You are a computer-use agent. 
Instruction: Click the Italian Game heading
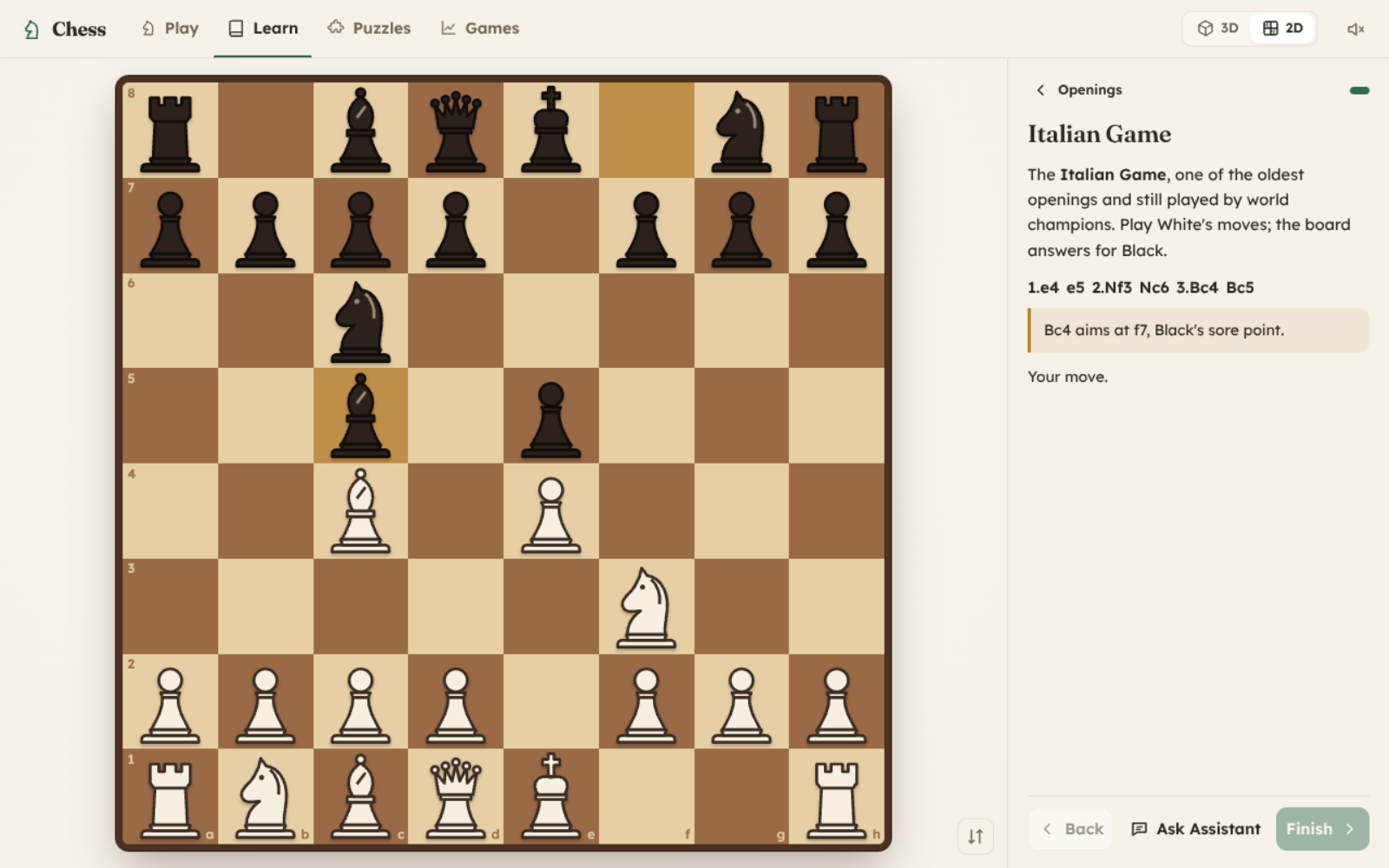[1099, 134]
